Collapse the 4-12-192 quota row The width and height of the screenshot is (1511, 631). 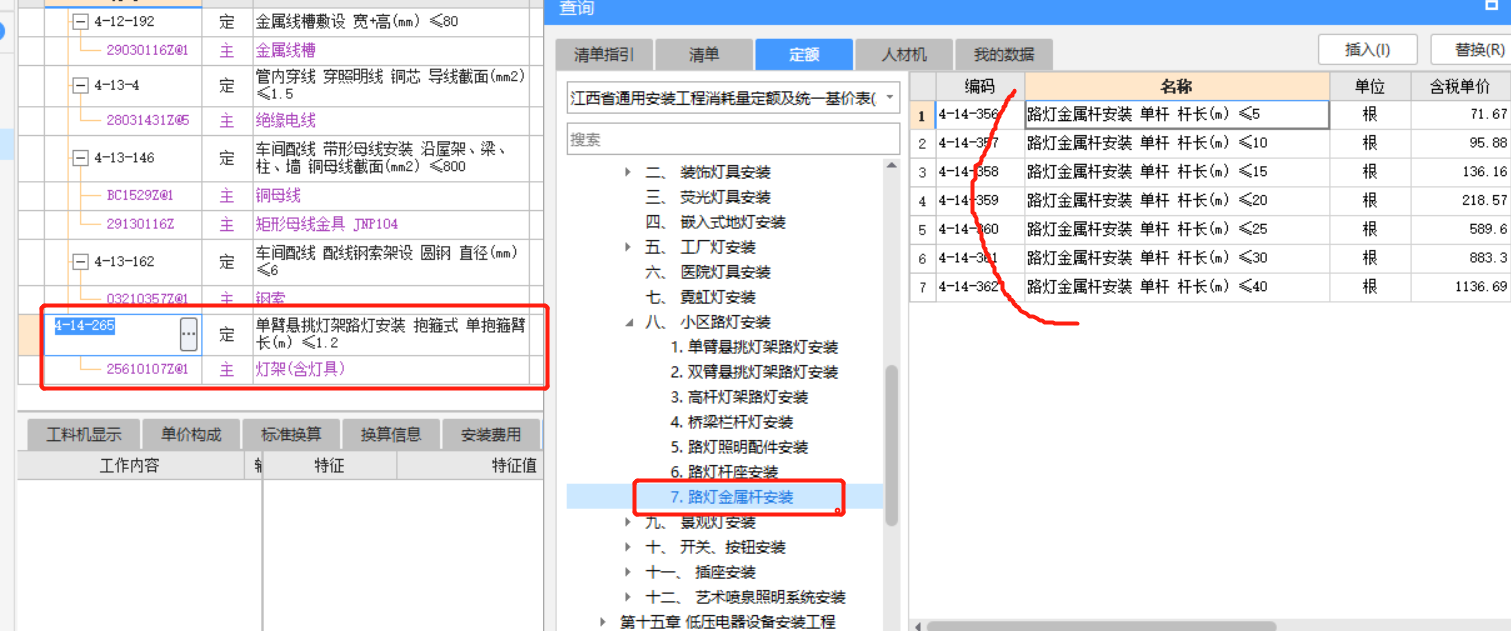pos(80,21)
